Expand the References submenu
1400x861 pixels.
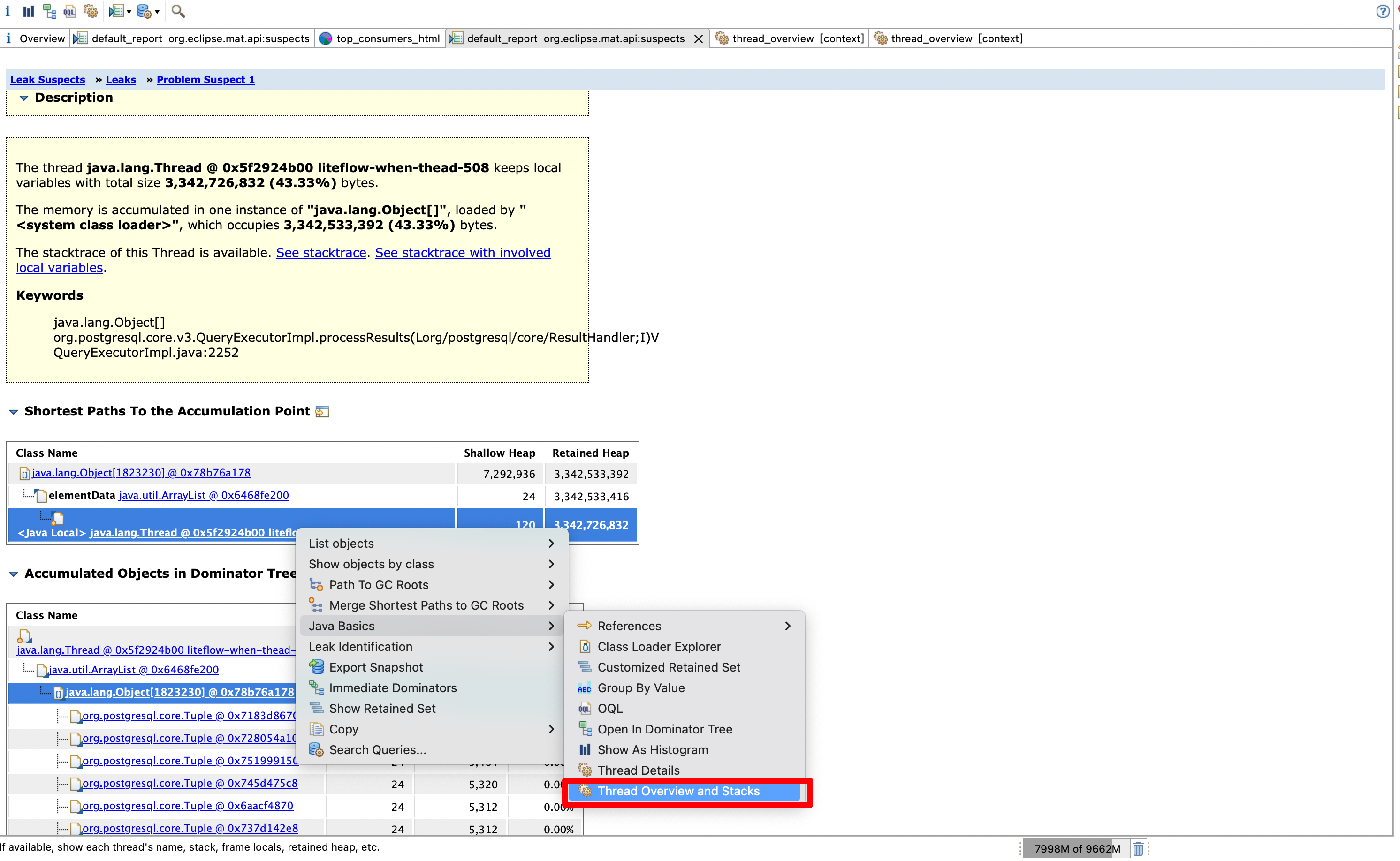coord(684,627)
